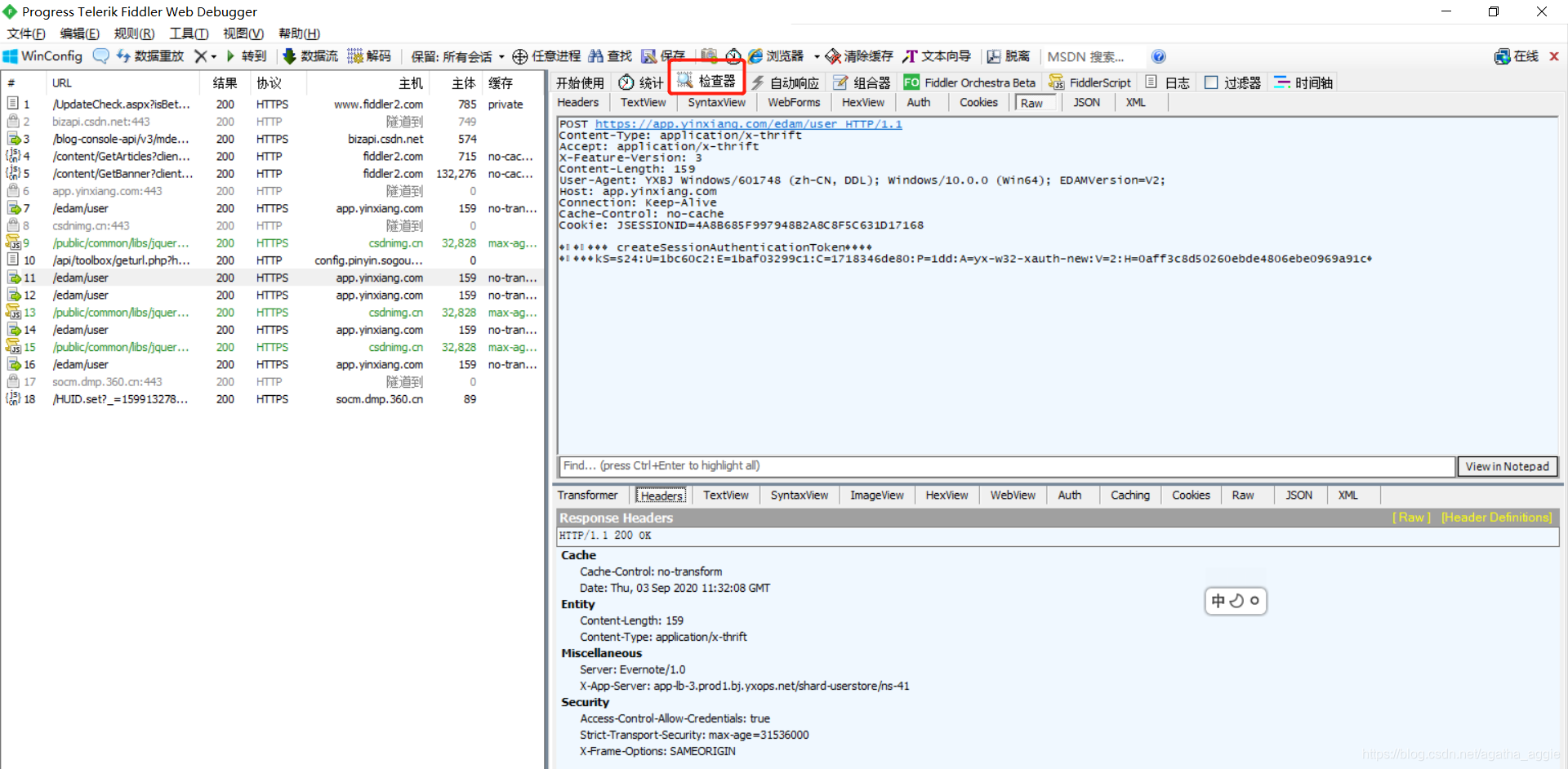This screenshot has width=1568, height=769.
Task: Open the 规则(R) menu
Action: [x=134, y=33]
